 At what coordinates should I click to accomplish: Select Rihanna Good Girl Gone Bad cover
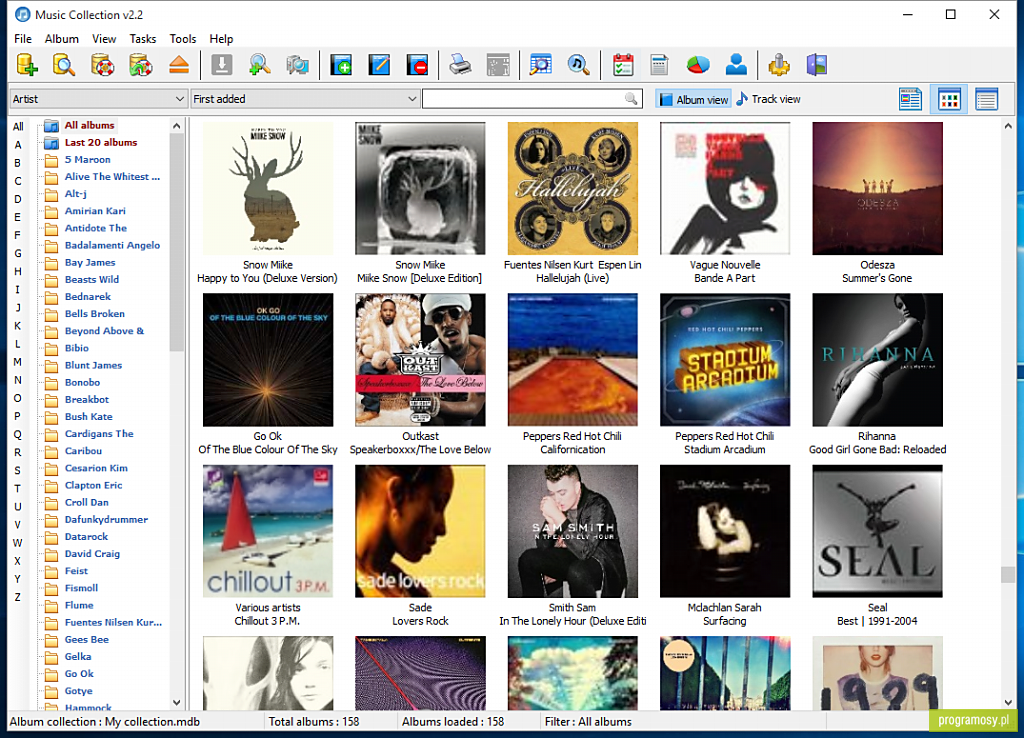pos(877,359)
